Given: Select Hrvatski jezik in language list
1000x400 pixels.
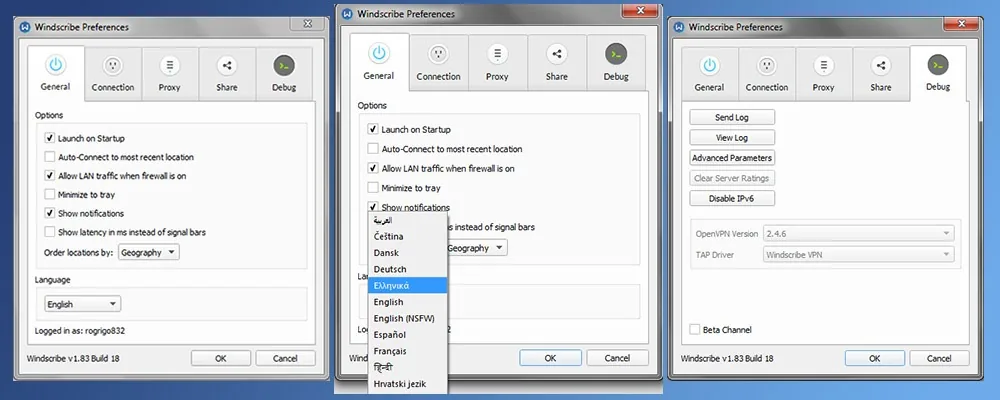Looking at the screenshot, I should pyautogui.click(x=408, y=384).
